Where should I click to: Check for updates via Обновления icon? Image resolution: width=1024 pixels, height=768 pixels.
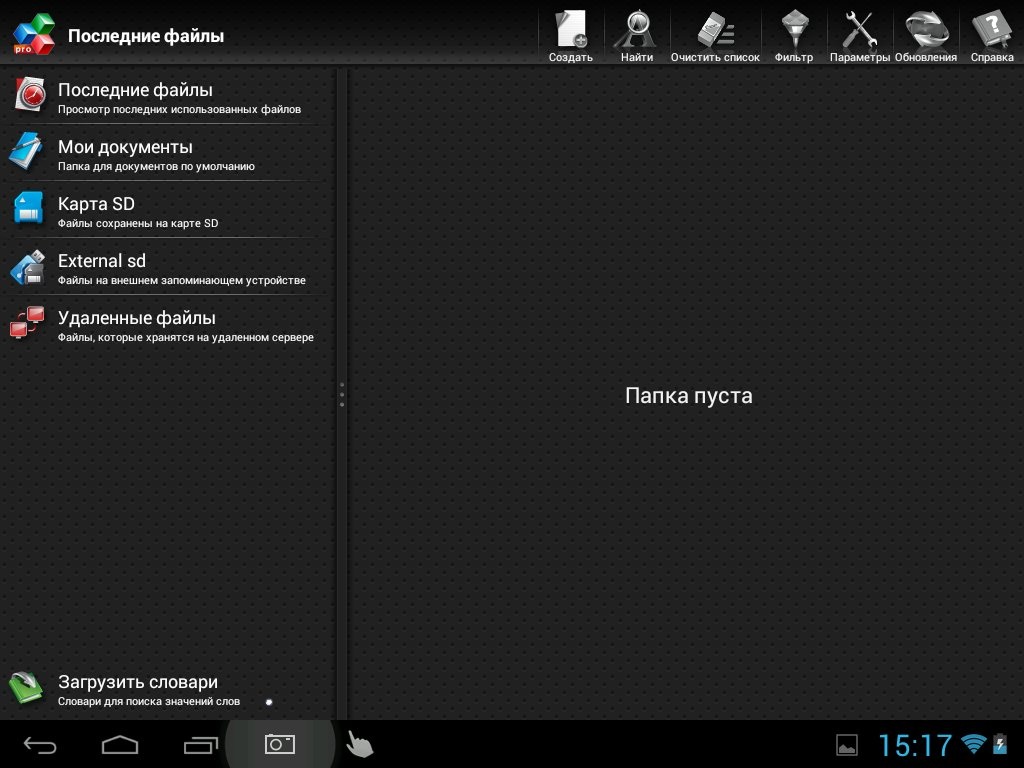tap(925, 36)
